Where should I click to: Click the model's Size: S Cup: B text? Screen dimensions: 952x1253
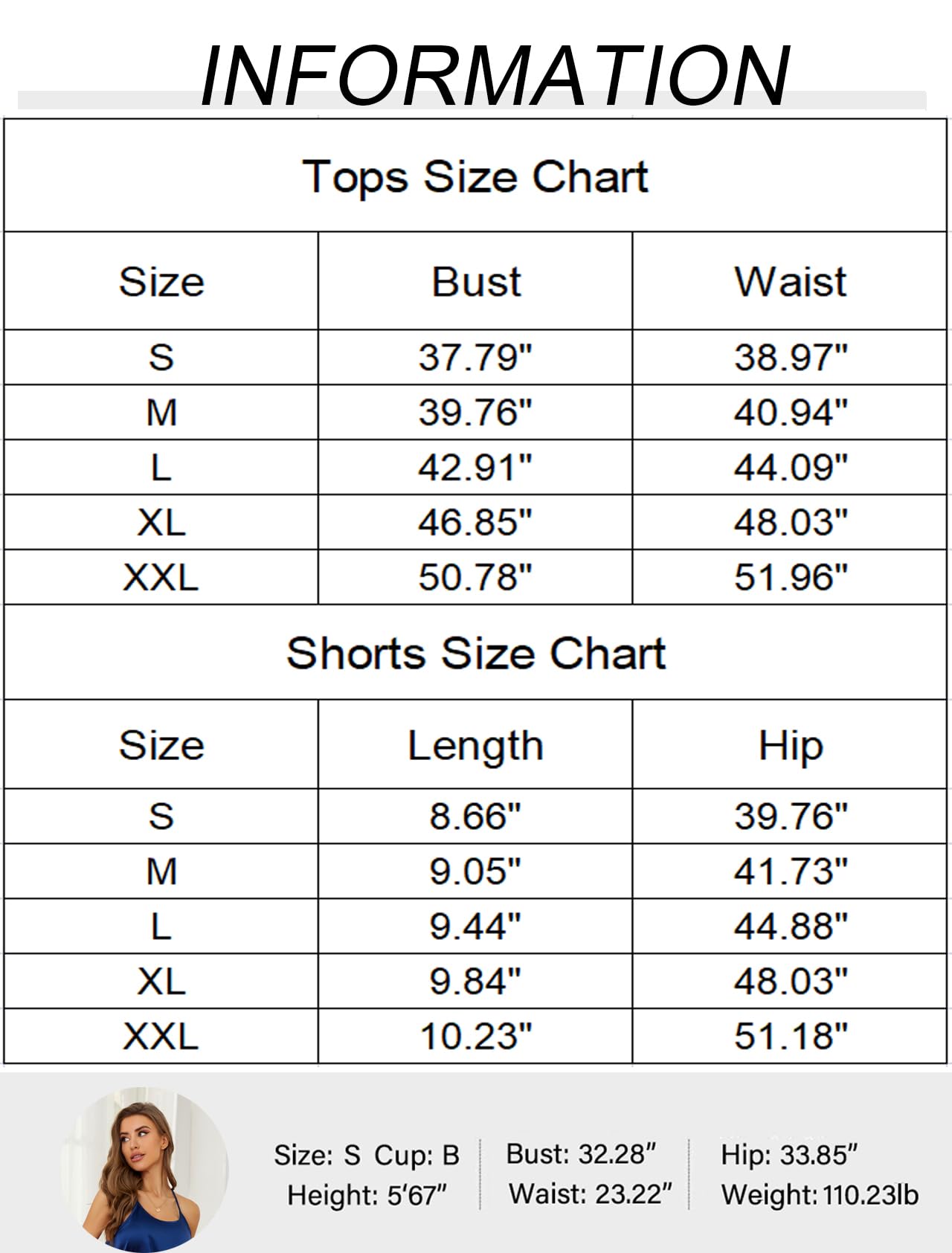[366, 1155]
